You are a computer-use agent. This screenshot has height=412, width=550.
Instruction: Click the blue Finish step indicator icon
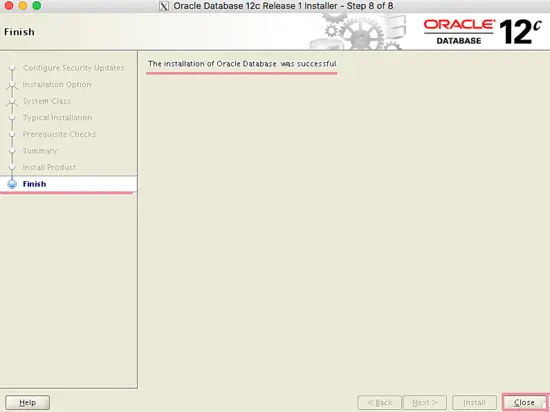[12, 184]
